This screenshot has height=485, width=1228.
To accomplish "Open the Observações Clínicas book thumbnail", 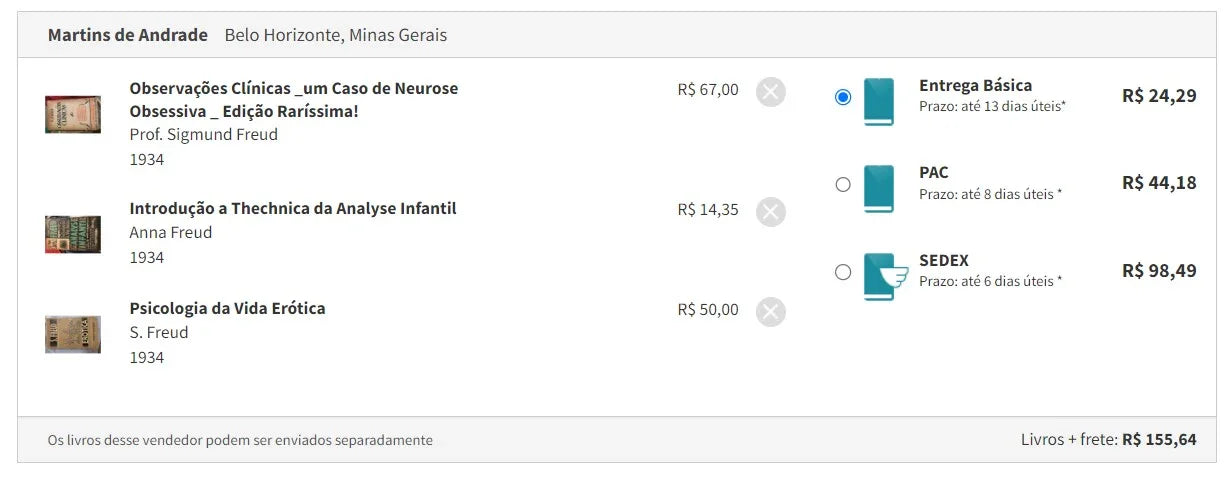I will click(73, 114).
